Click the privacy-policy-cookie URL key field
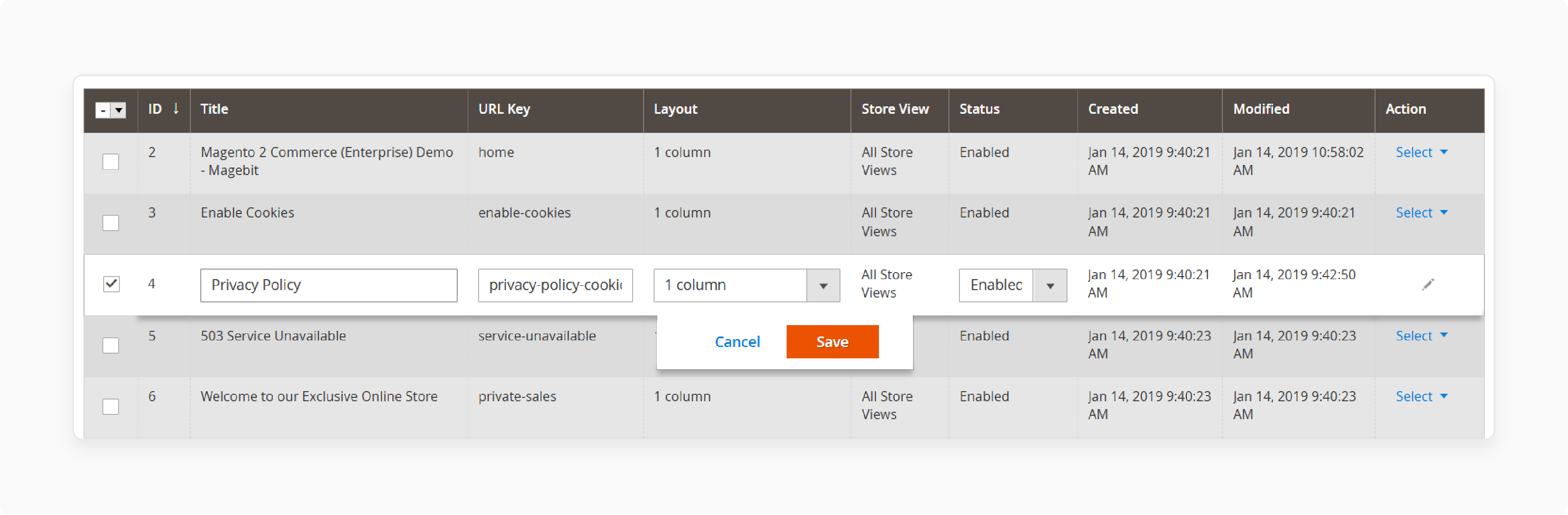Image resolution: width=1568 pixels, height=515 pixels. [x=555, y=285]
